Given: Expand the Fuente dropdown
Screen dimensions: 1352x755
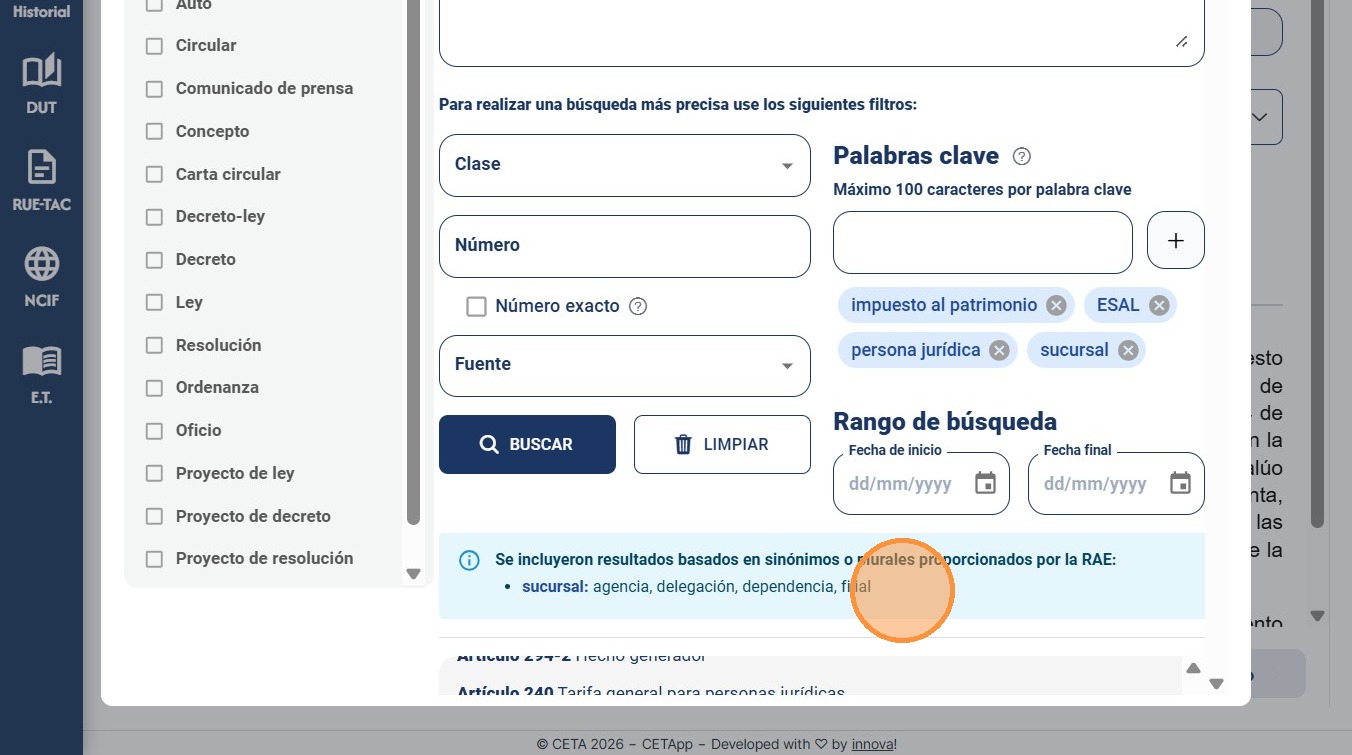Looking at the screenshot, I should click(x=625, y=365).
